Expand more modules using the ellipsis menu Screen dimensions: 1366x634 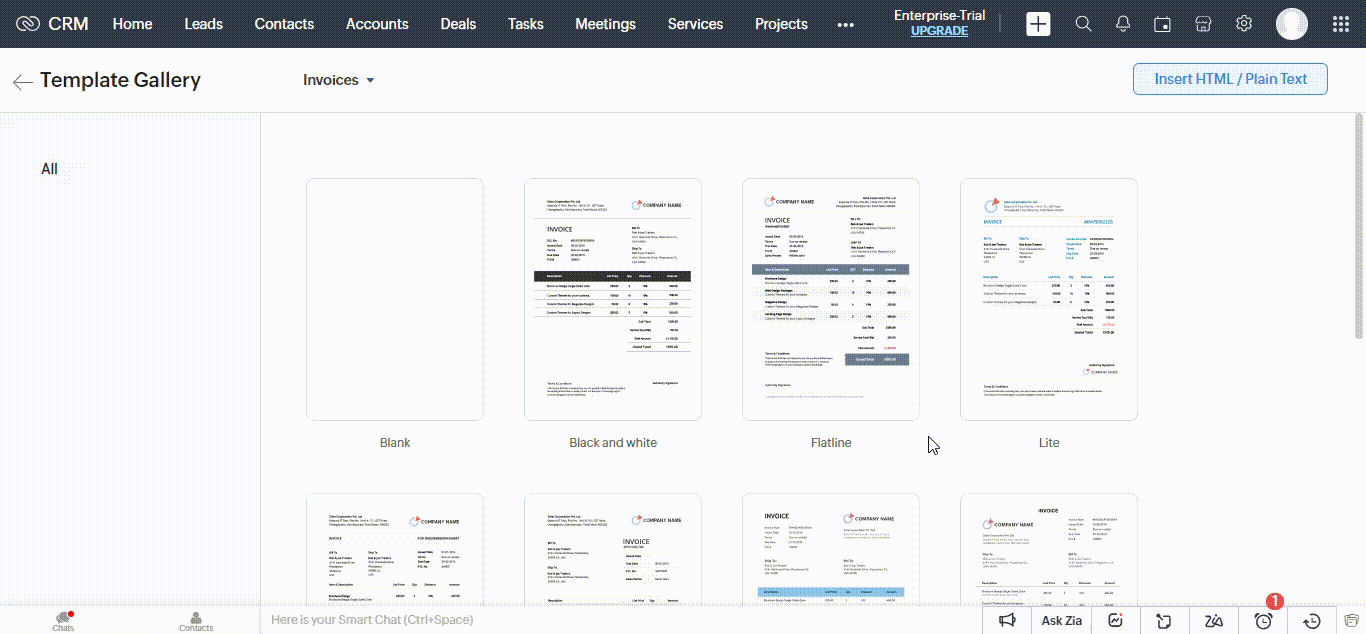coord(845,24)
